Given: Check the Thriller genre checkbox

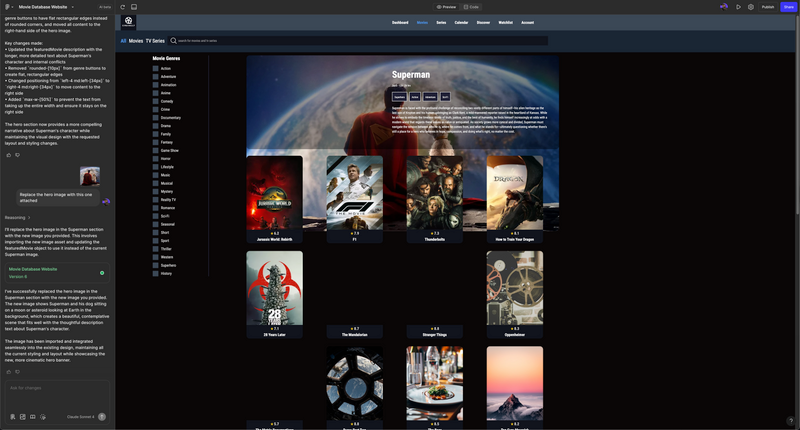Looking at the screenshot, I should point(156,249).
